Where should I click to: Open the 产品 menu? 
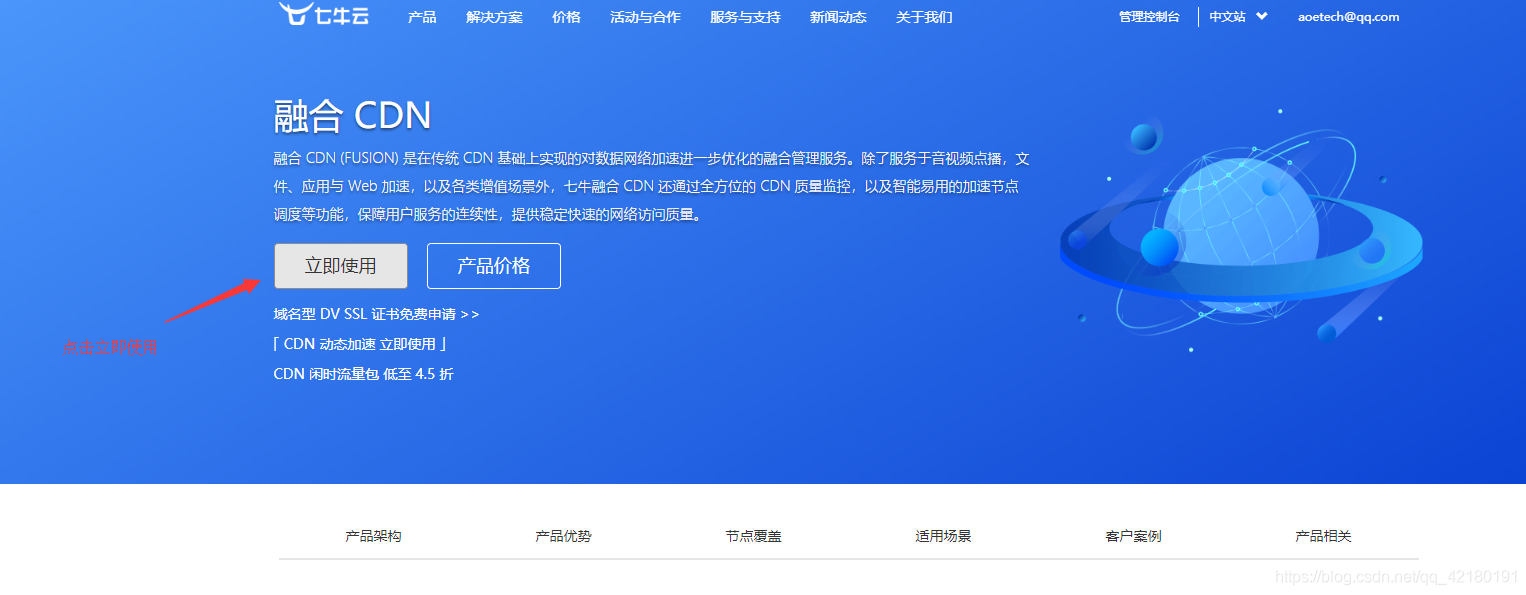point(422,17)
